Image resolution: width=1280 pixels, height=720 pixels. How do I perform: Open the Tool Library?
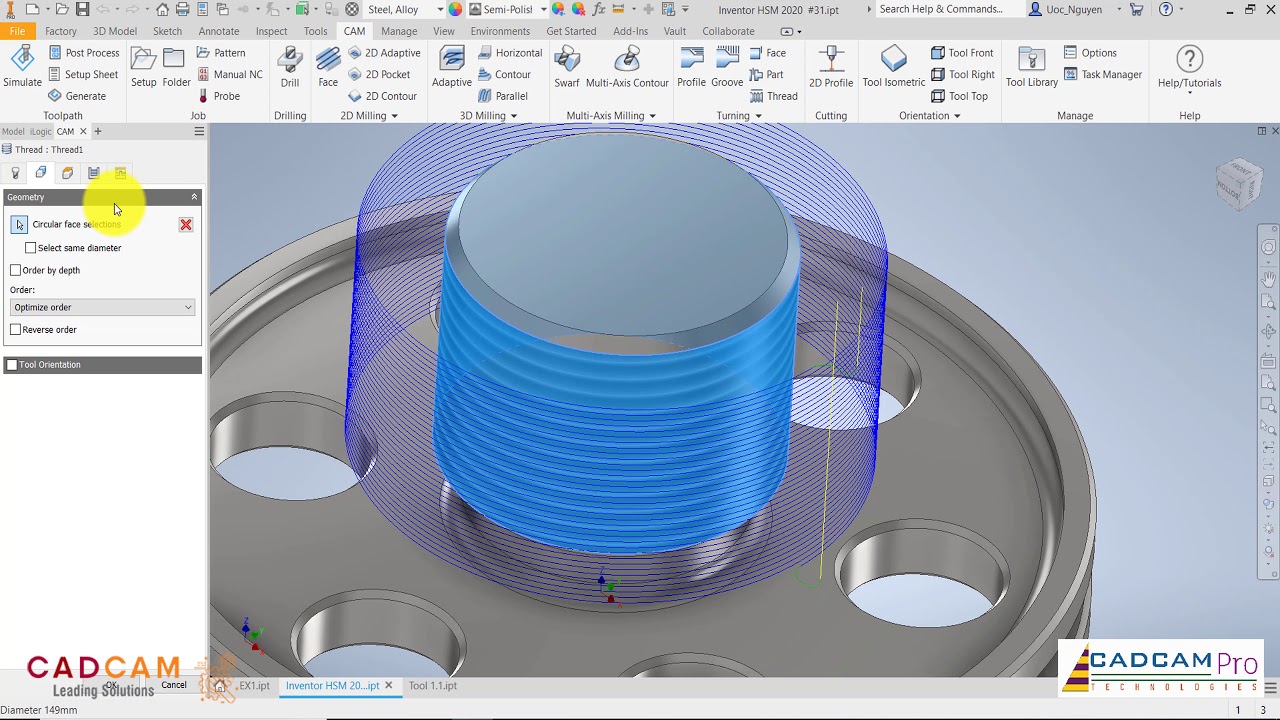tap(1032, 67)
